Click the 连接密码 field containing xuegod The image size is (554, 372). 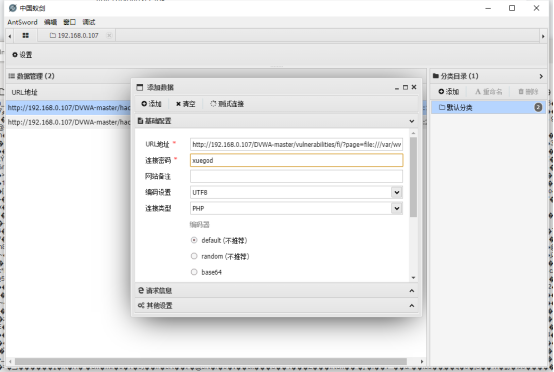click(x=296, y=160)
